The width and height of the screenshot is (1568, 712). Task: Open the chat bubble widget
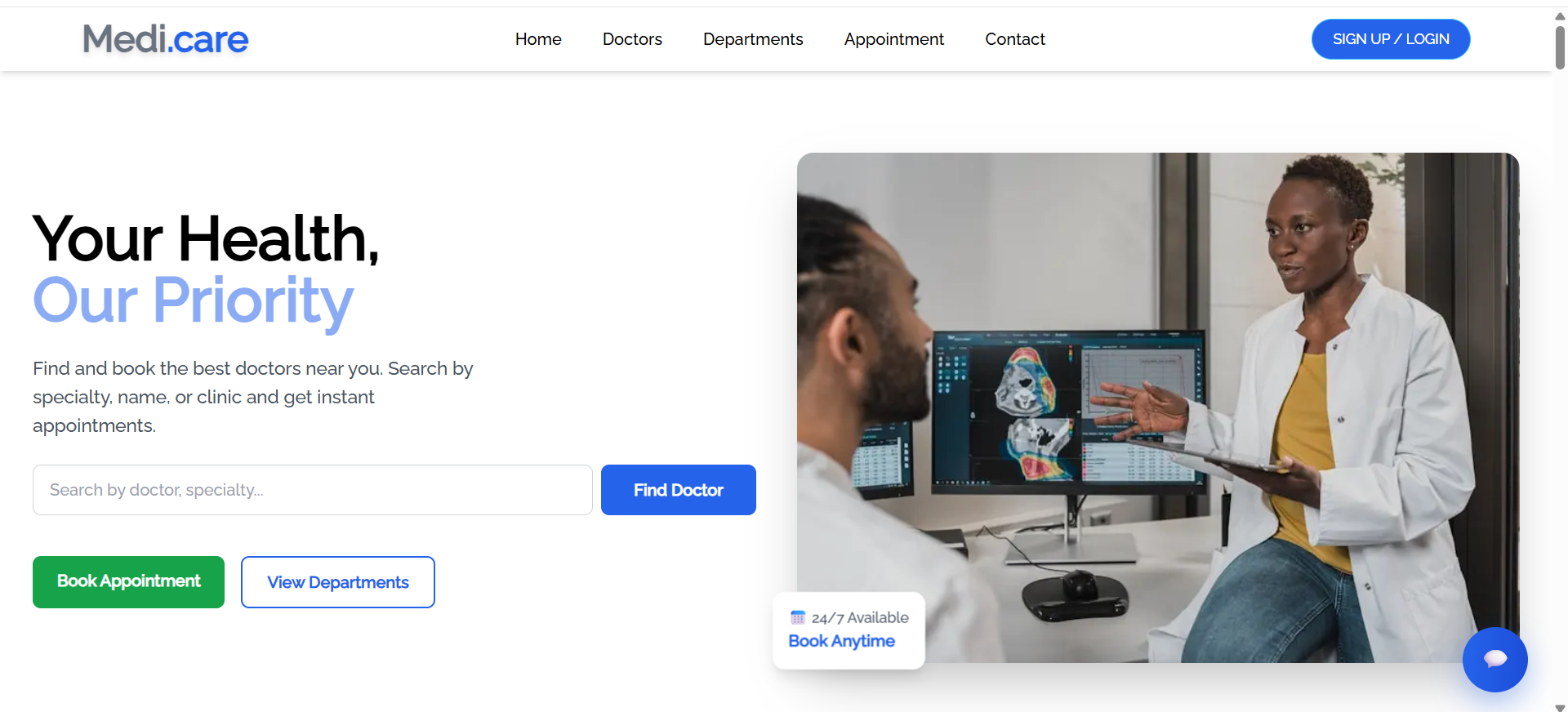coord(1494,659)
